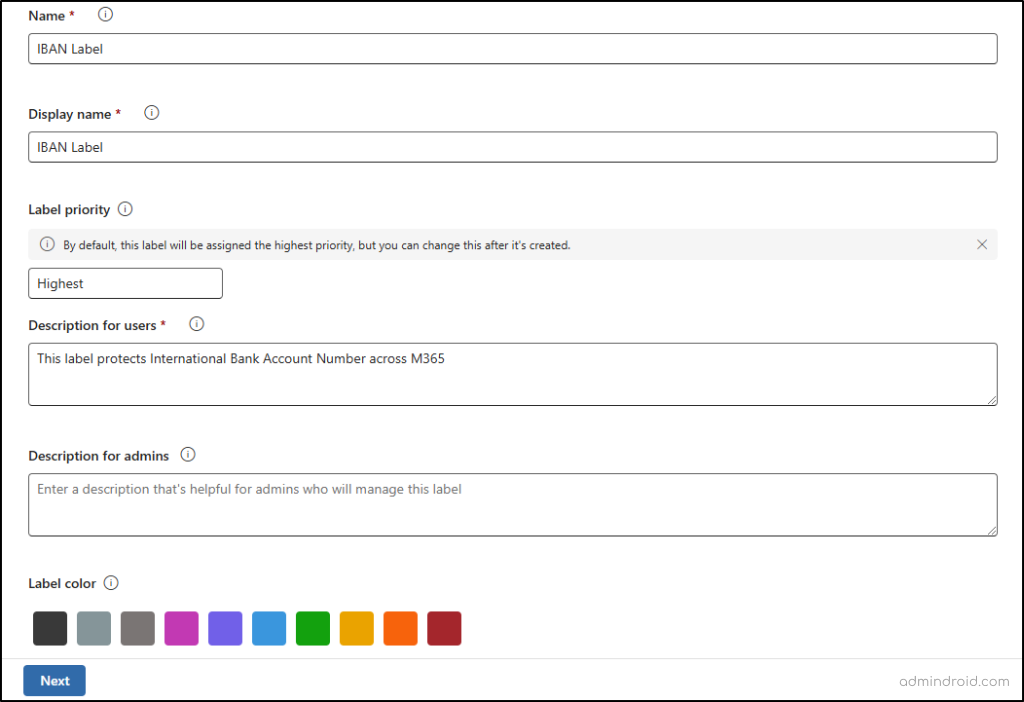
Task: Click the Description for users text area
Action: (x=512, y=374)
